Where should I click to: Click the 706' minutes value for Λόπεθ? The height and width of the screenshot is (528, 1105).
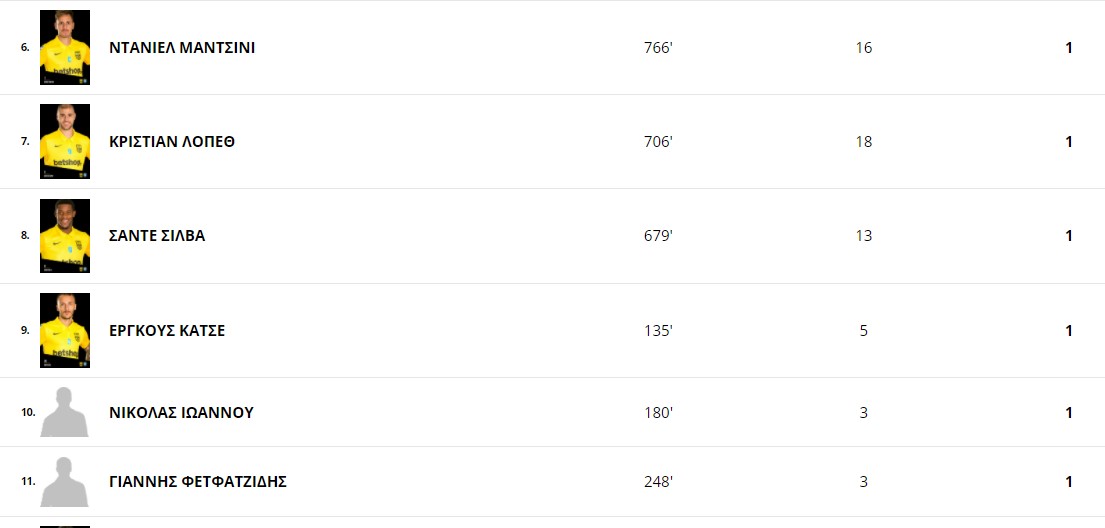pyautogui.click(x=658, y=142)
